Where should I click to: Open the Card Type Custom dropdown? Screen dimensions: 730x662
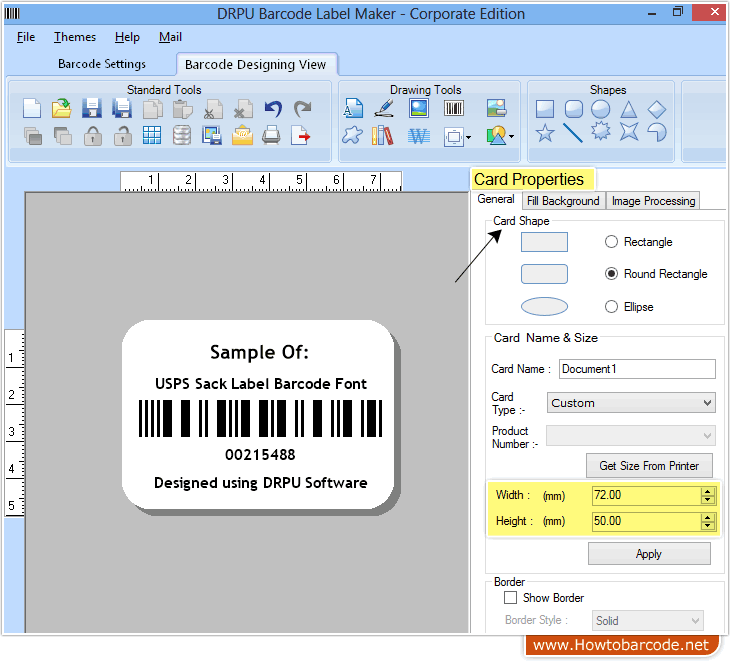tap(631, 403)
